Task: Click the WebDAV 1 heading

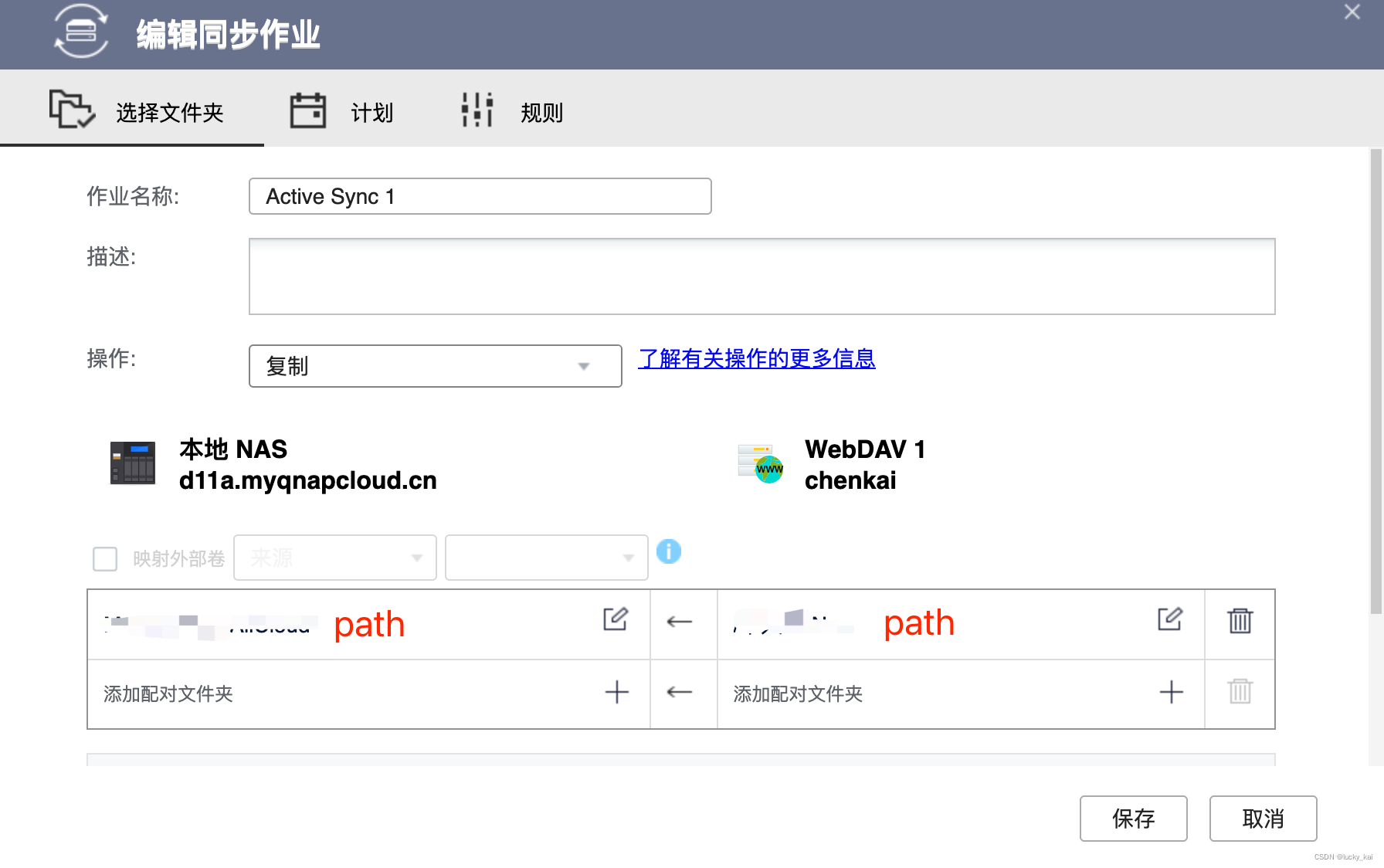Action: (x=865, y=449)
